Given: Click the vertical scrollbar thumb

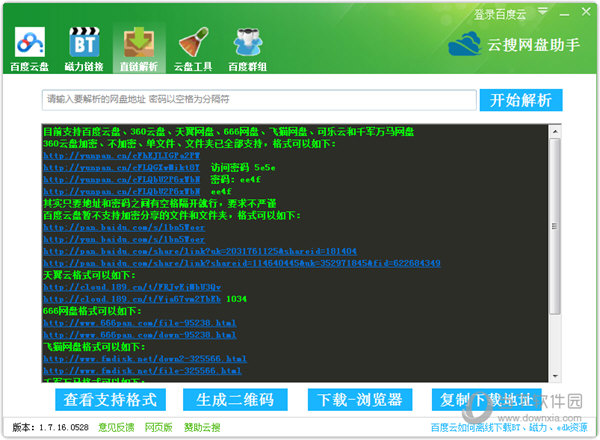Looking at the screenshot, I should pyautogui.click(x=555, y=226).
